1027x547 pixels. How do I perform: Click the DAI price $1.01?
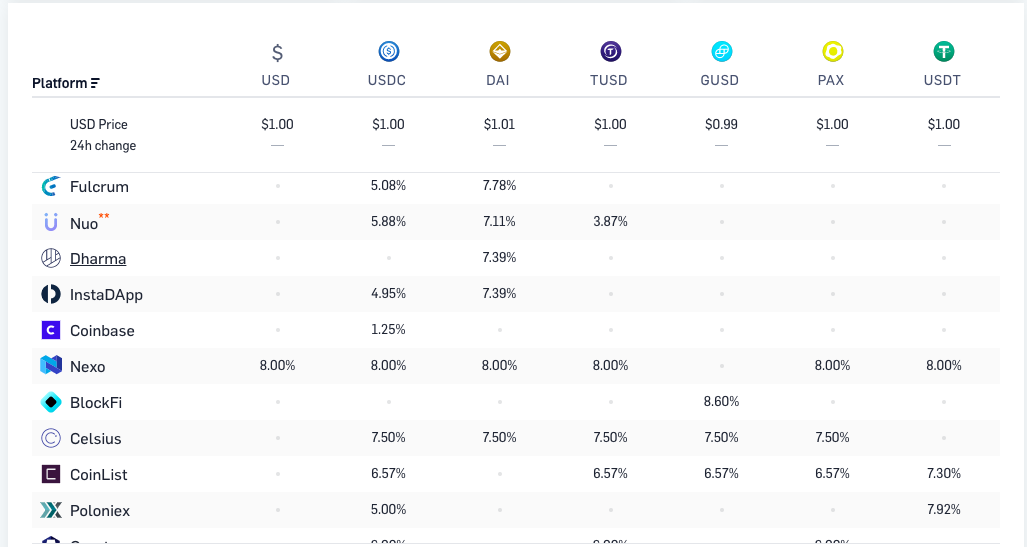click(x=500, y=124)
